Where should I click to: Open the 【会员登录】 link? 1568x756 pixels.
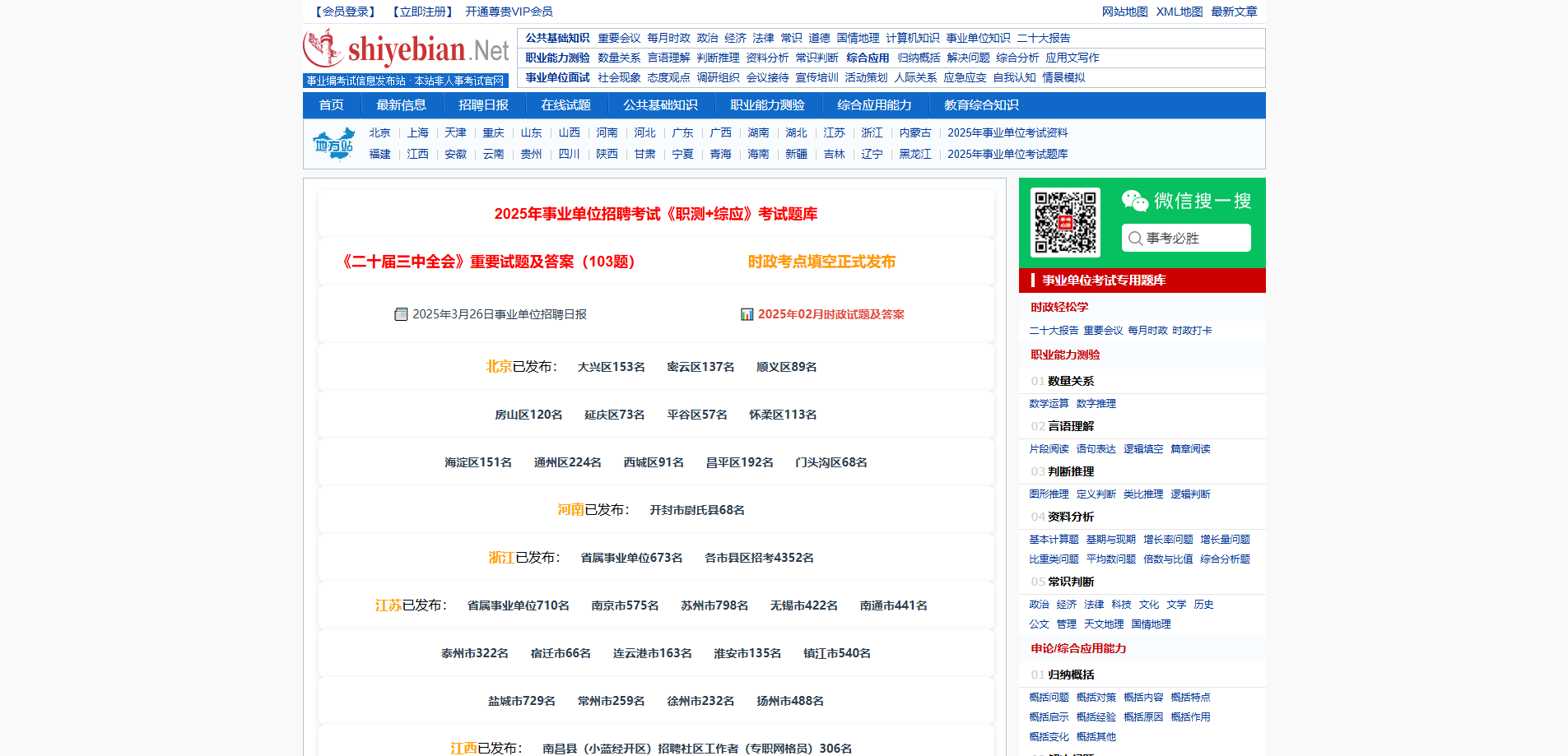click(x=343, y=11)
